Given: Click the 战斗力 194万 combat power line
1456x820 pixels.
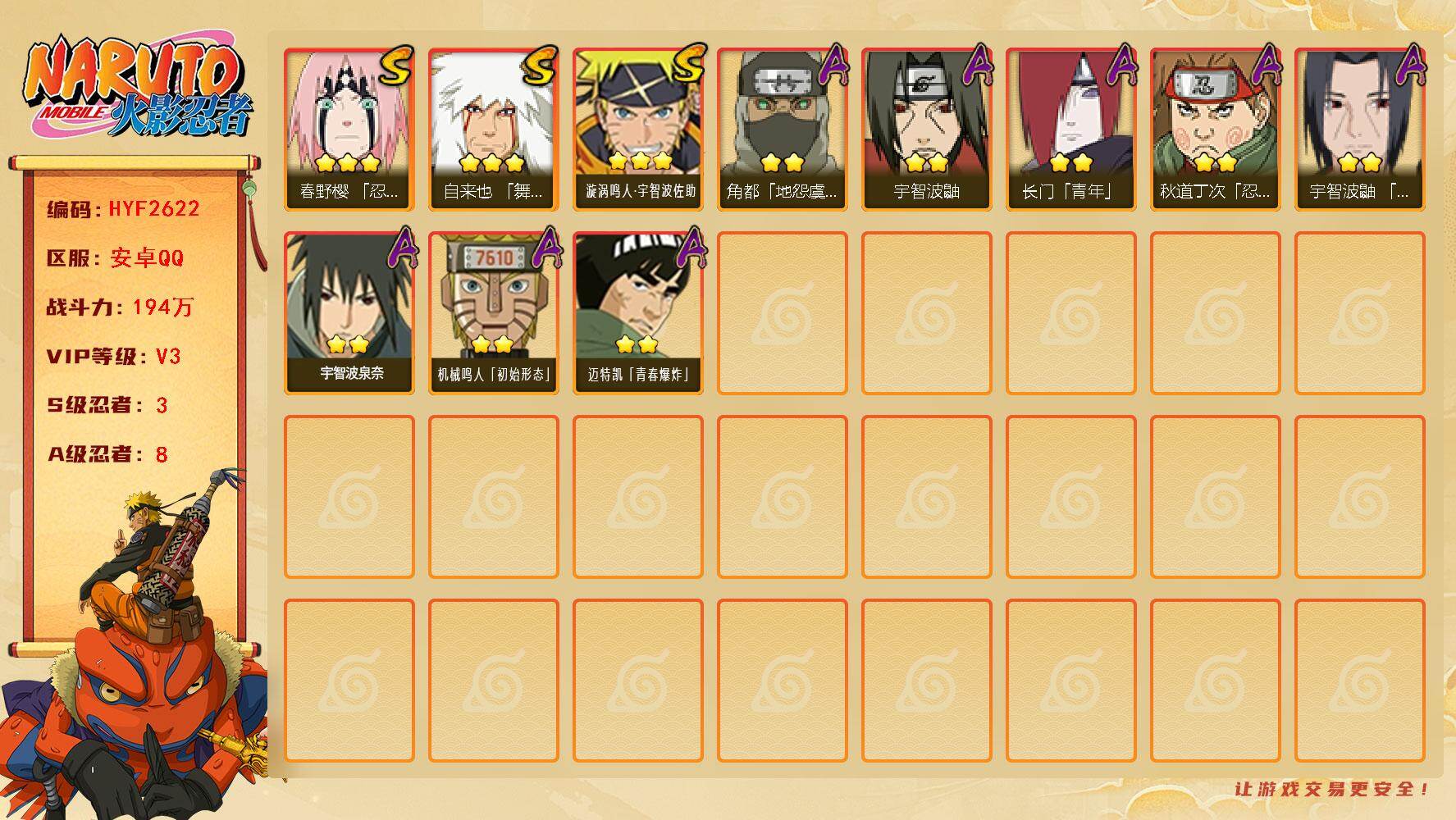Looking at the screenshot, I should point(120,307).
